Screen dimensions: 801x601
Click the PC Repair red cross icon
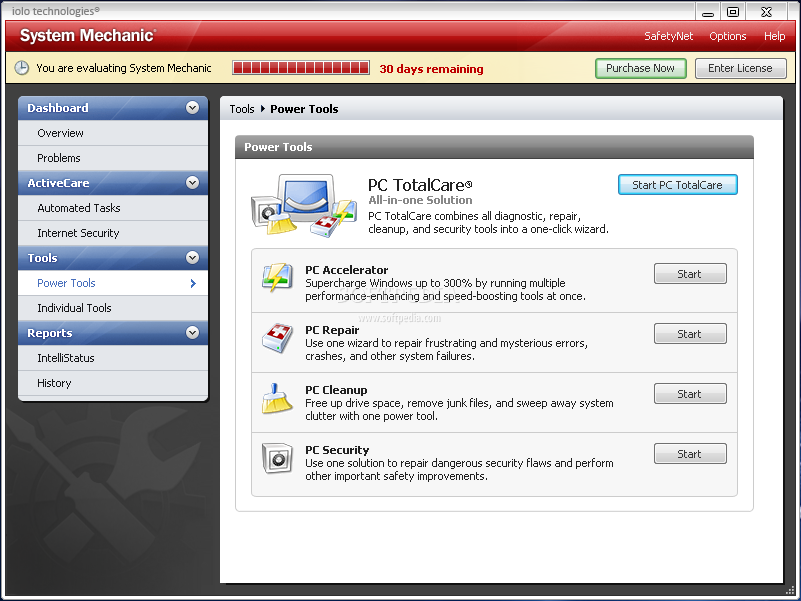click(x=277, y=338)
